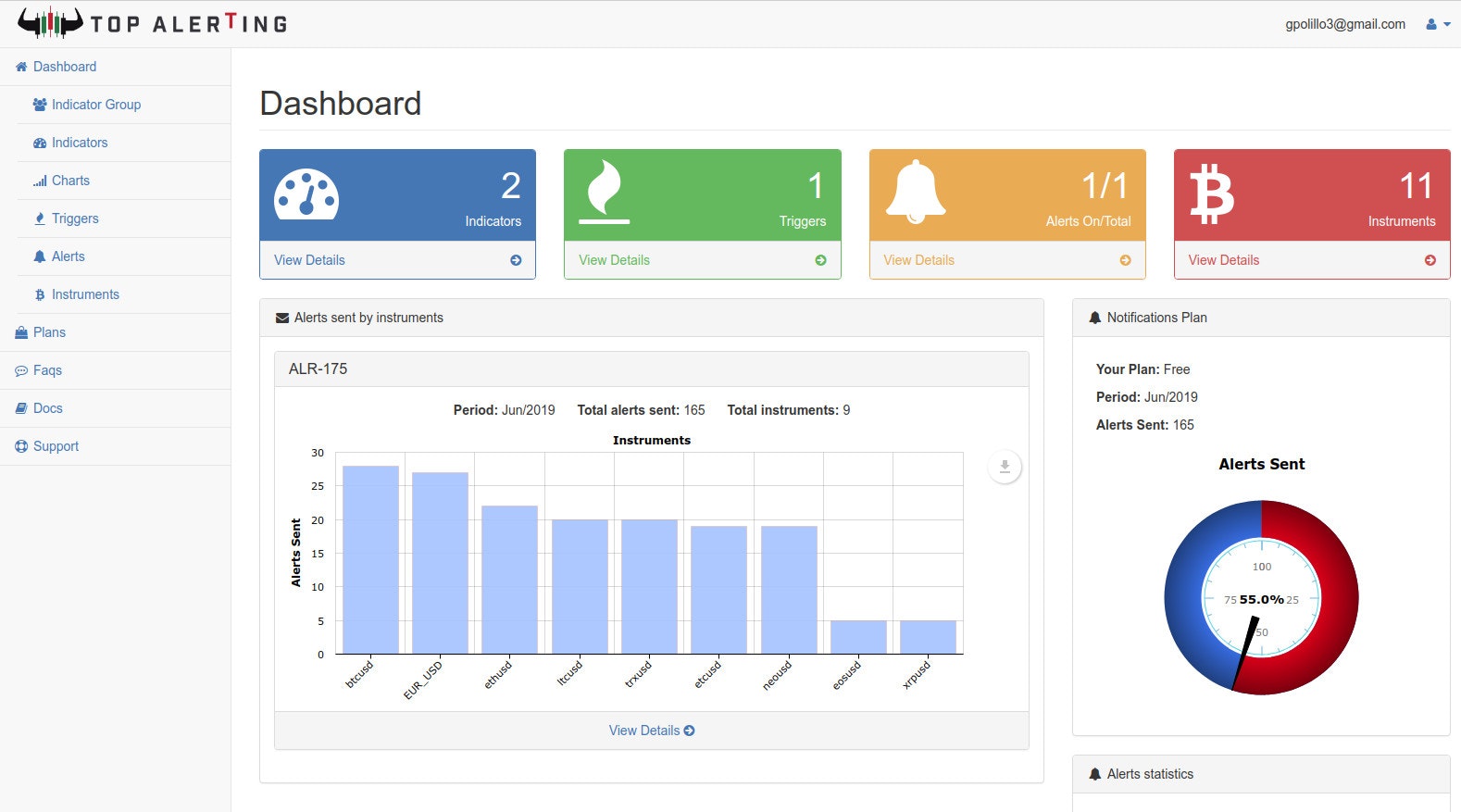Open the Indicators sidebar item
Image resolution: width=1461 pixels, height=812 pixels.
124,143
